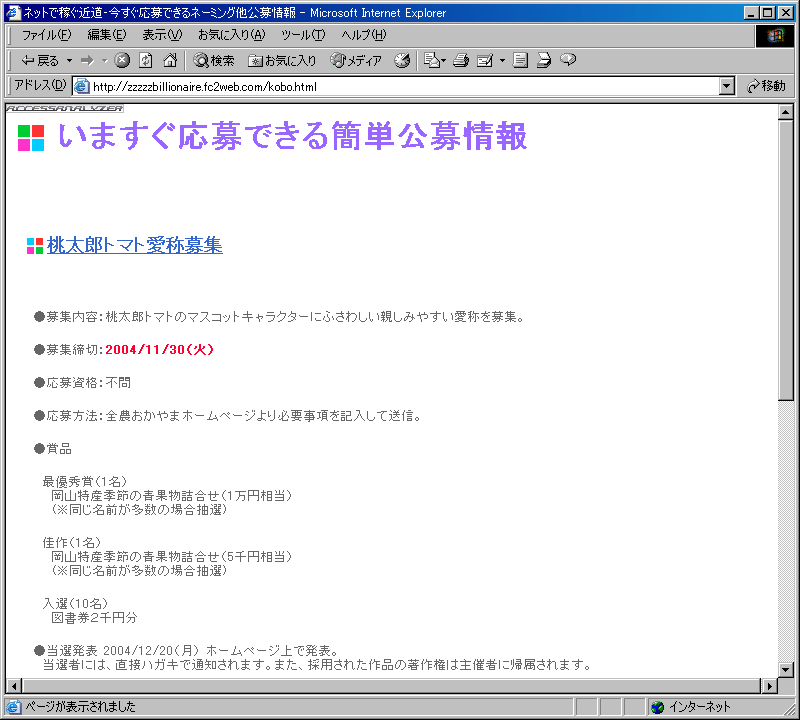Viewport: 800px width, 720px height.
Task: Open the 桃太郎トマト愛称募集 link
Action: coord(135,245)
